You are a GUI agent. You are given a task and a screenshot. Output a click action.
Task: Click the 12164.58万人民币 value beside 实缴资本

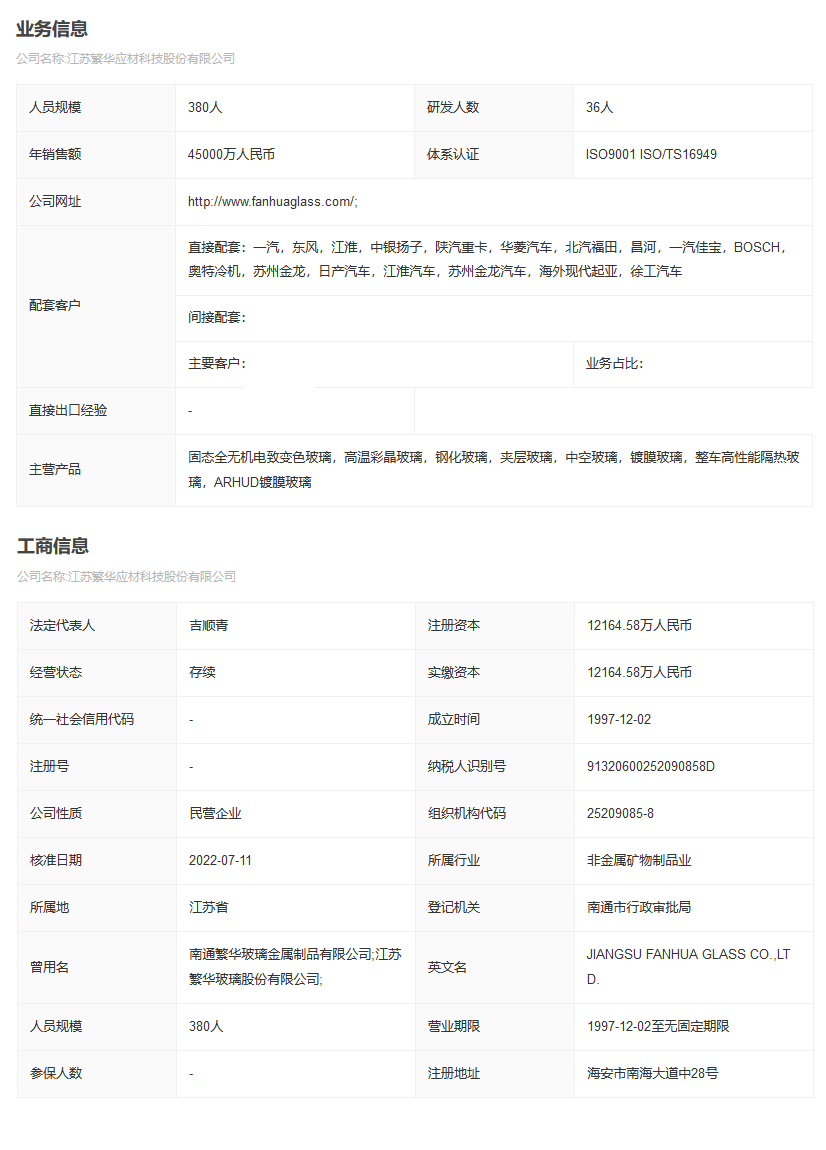click(x=640, y=673)
